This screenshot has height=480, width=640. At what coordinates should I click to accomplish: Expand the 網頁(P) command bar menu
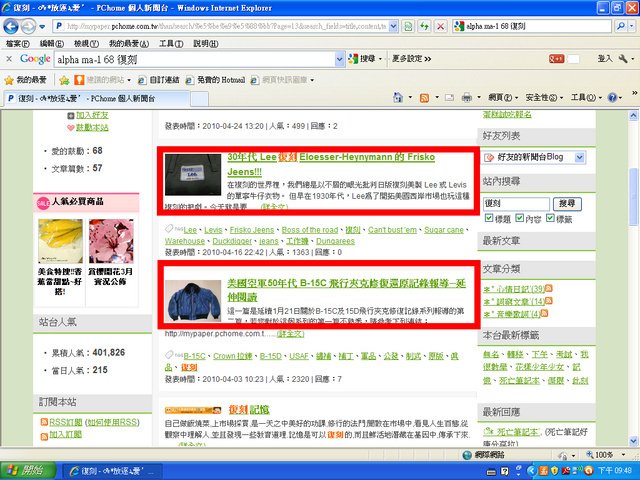pos(503,98)
